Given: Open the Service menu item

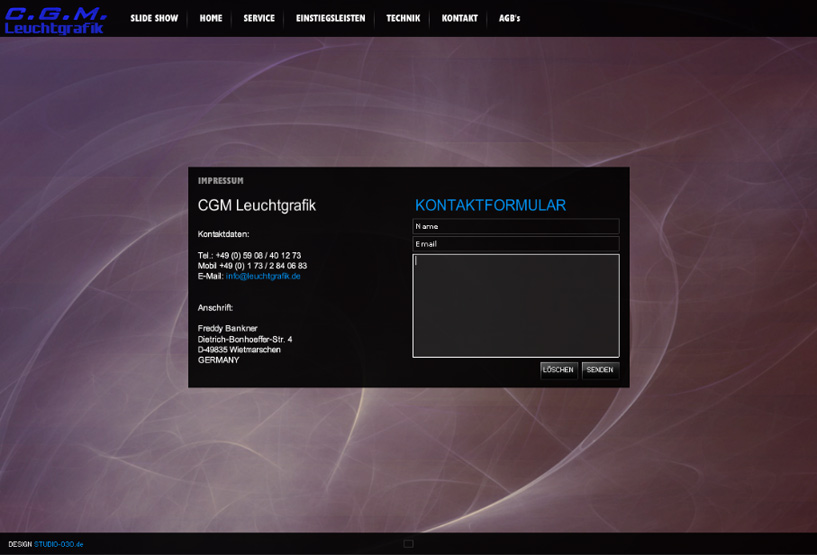Looking at the screenshot, I should point(259,18).
